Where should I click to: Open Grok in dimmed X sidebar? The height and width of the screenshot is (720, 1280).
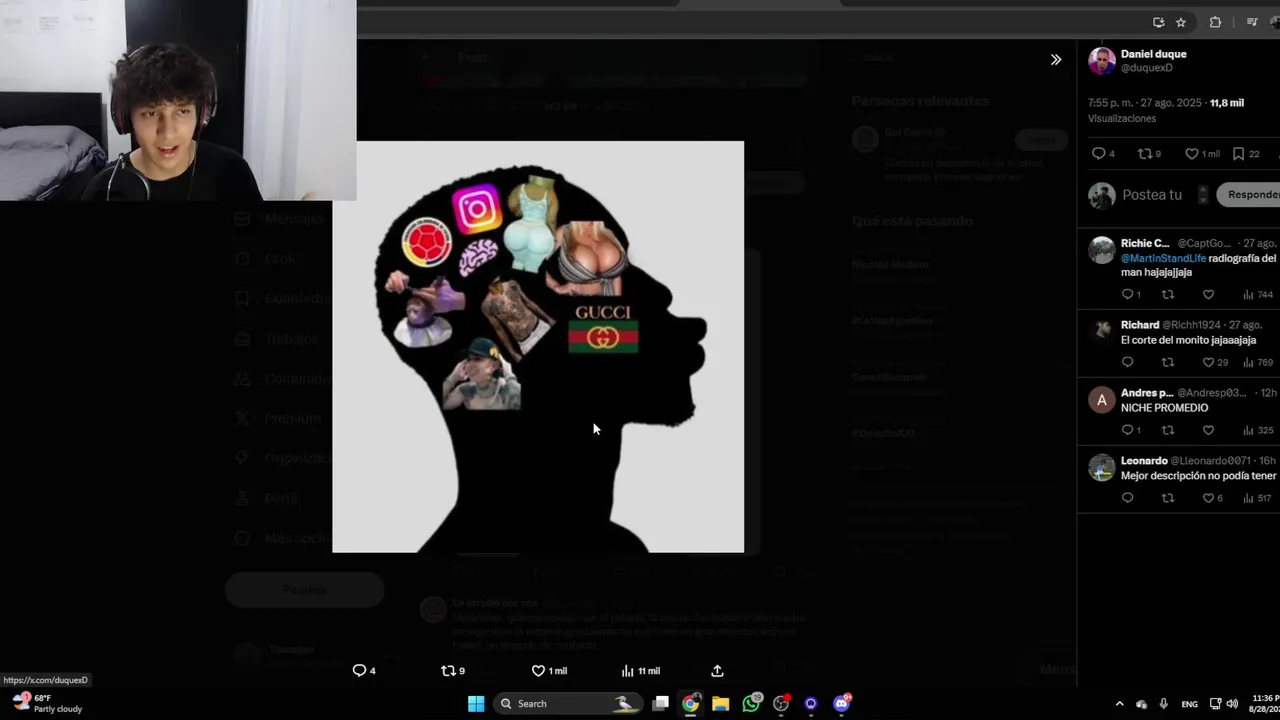click(266, 258)
